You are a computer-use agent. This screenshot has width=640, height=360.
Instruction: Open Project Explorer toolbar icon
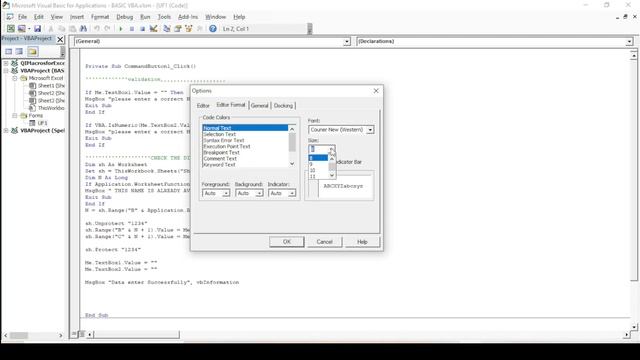pos(167,29)
